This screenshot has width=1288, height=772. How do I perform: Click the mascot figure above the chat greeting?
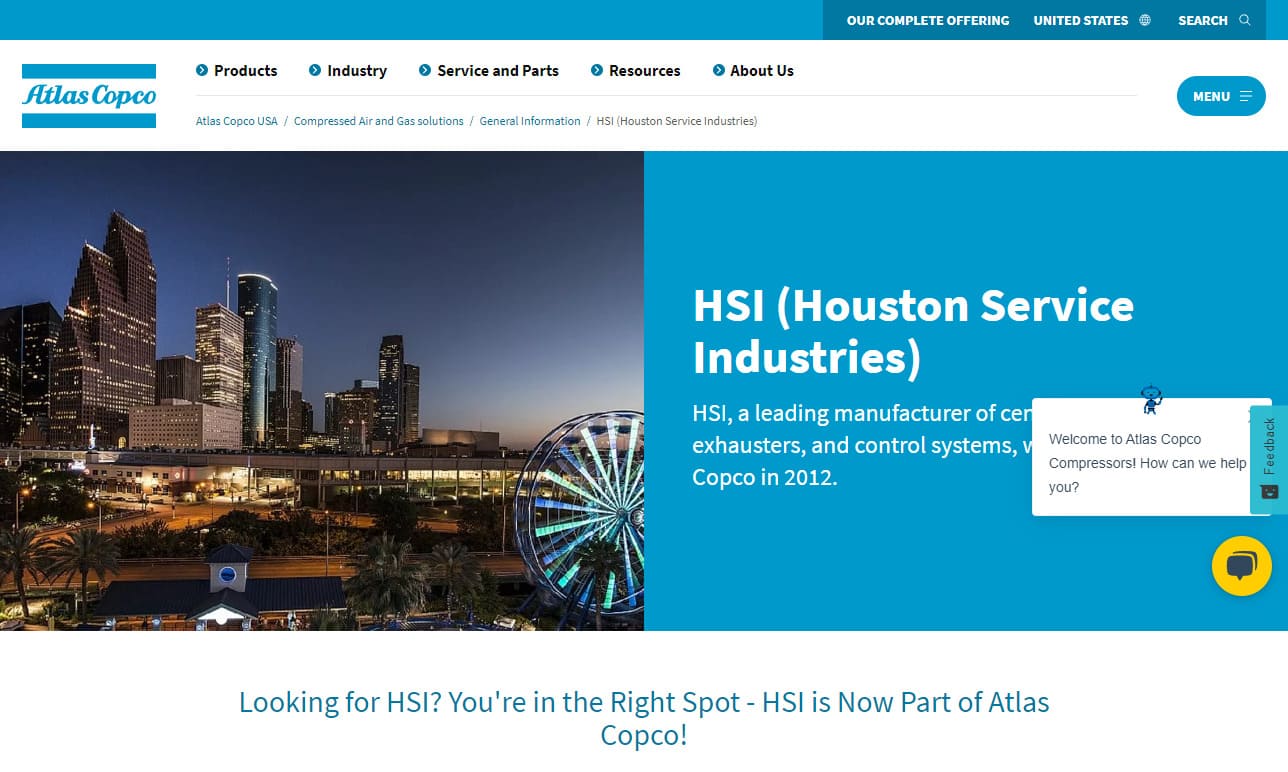tap(1152, 399)
